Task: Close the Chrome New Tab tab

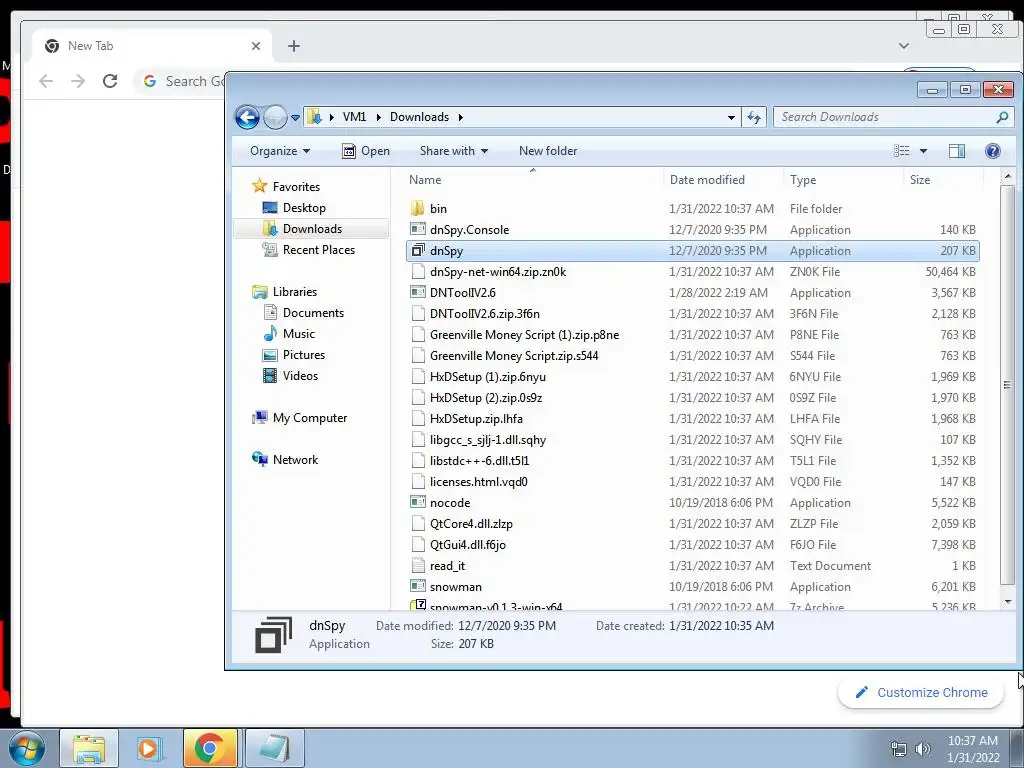Action: 256,46
